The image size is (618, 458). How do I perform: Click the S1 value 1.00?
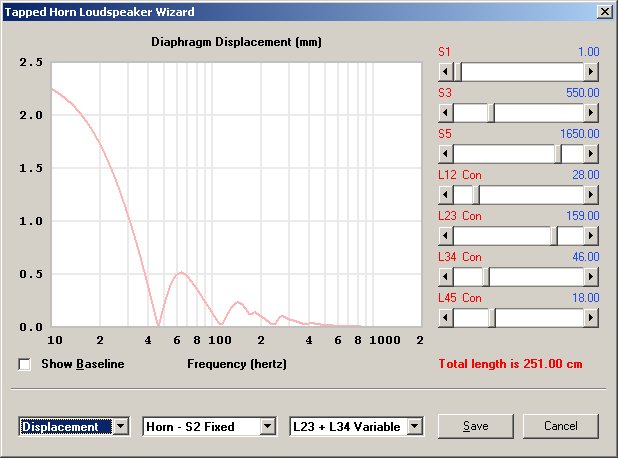click(588, 52)
